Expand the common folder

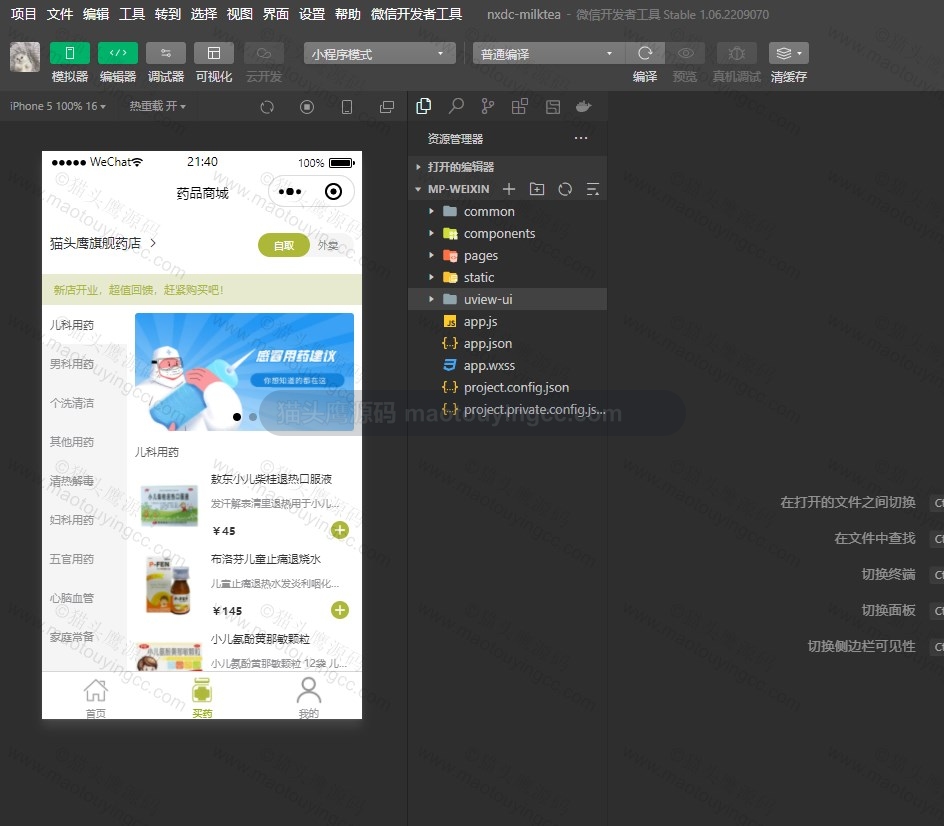point(507,211)
